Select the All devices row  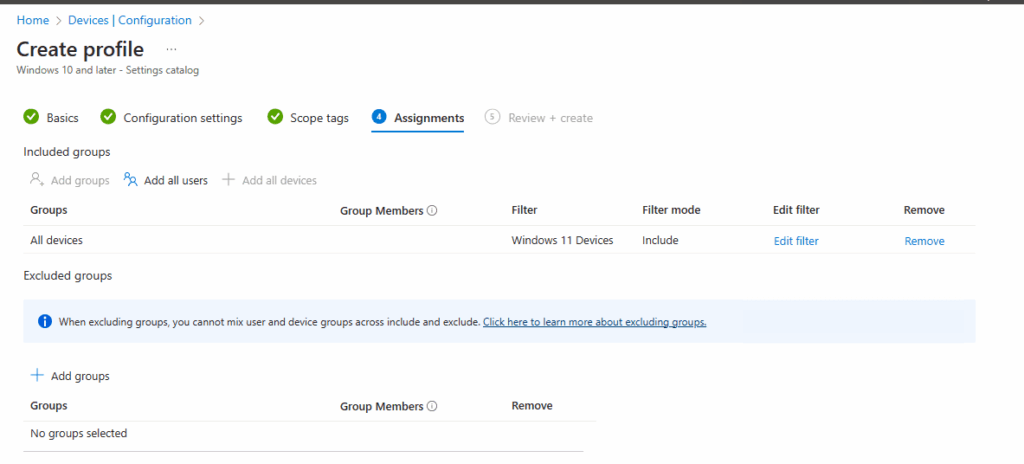pyautogui.click(x=57, y=241)
